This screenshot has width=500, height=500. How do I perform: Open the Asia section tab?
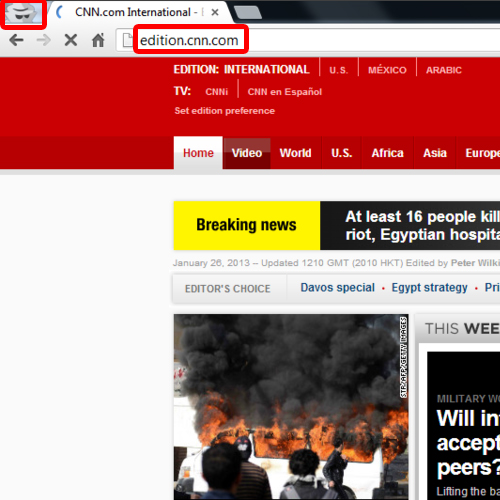(435, 153)
